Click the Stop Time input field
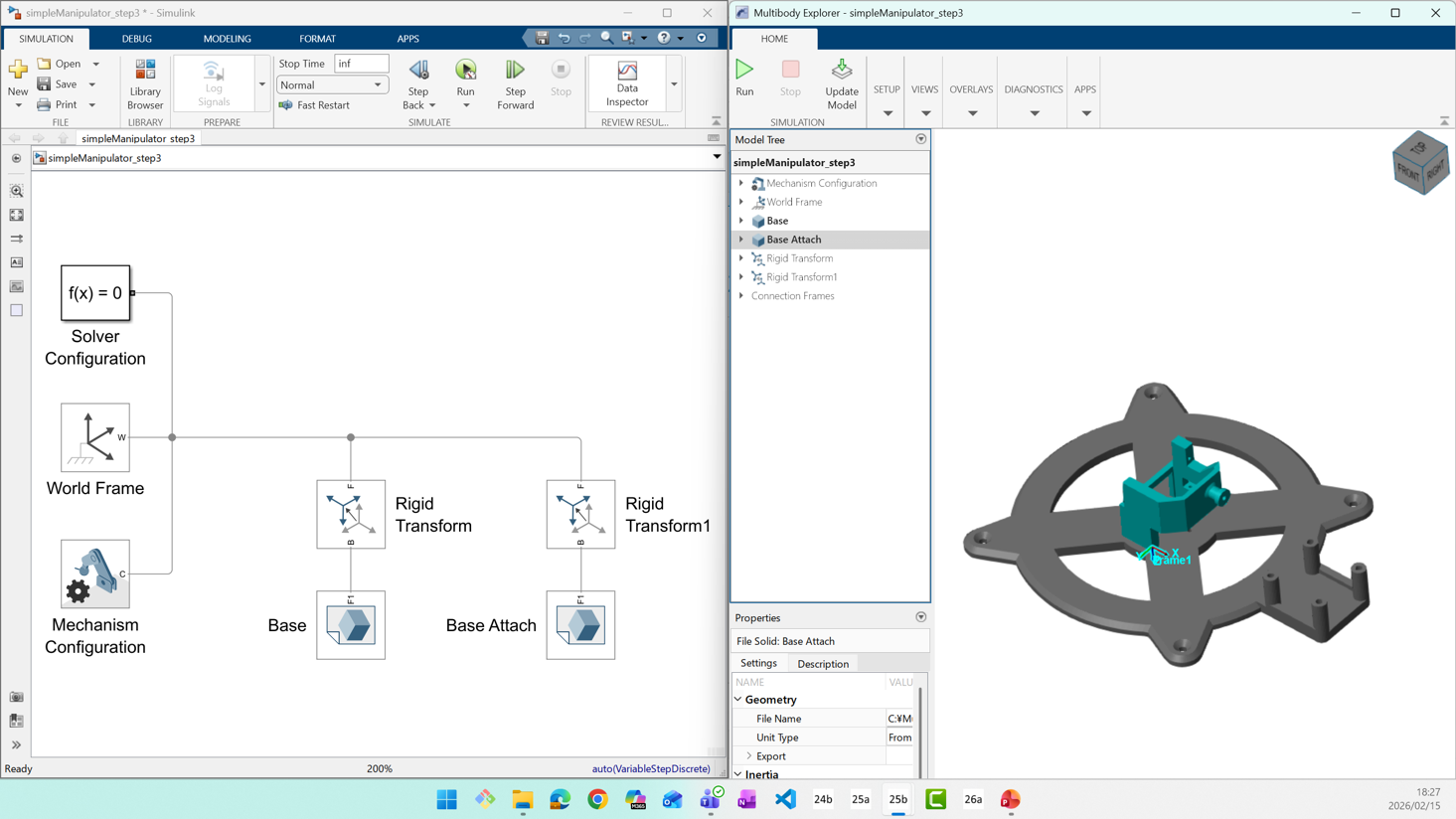1456x819 pixels. pyautogui.click(x=361, y=64)
